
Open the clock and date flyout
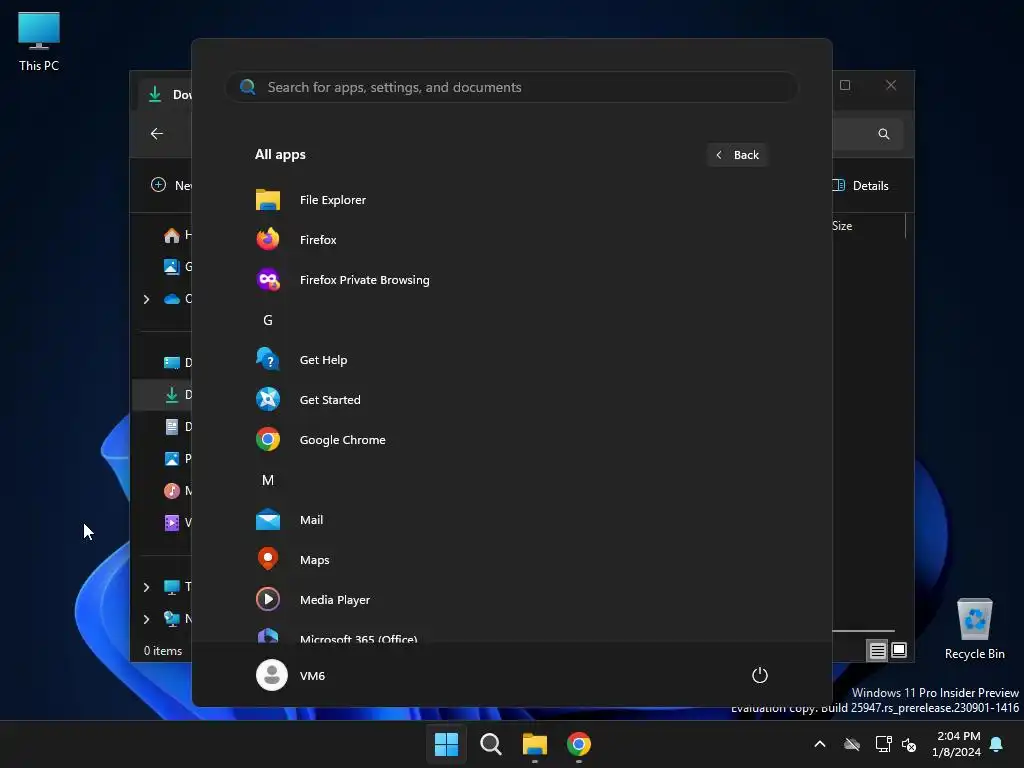coord(956,744)
